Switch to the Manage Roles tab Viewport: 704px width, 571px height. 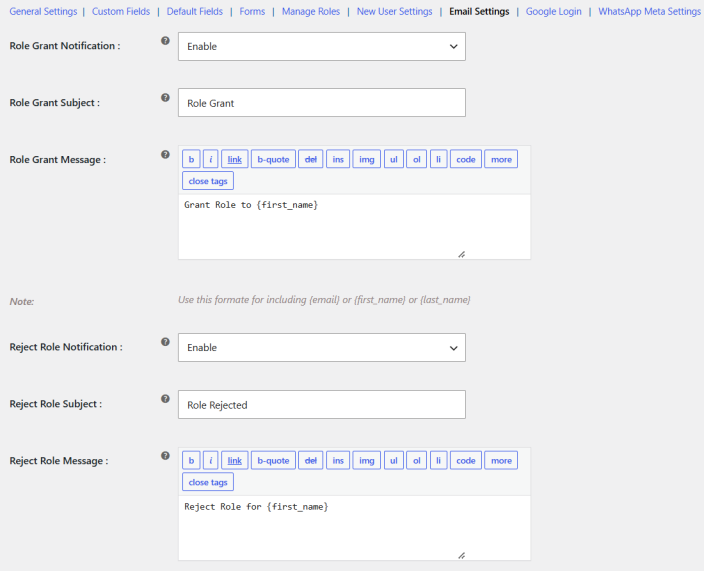click(x=311, y=11)
